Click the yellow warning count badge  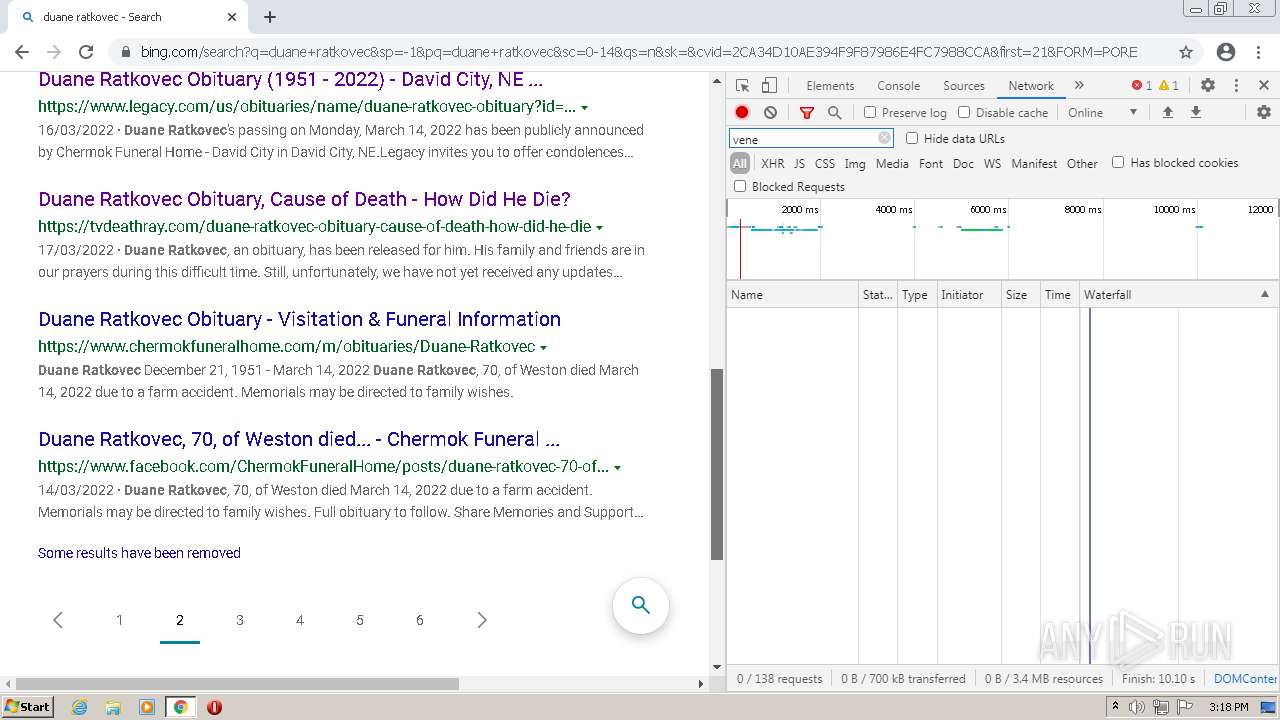[x=1168, y=85]
